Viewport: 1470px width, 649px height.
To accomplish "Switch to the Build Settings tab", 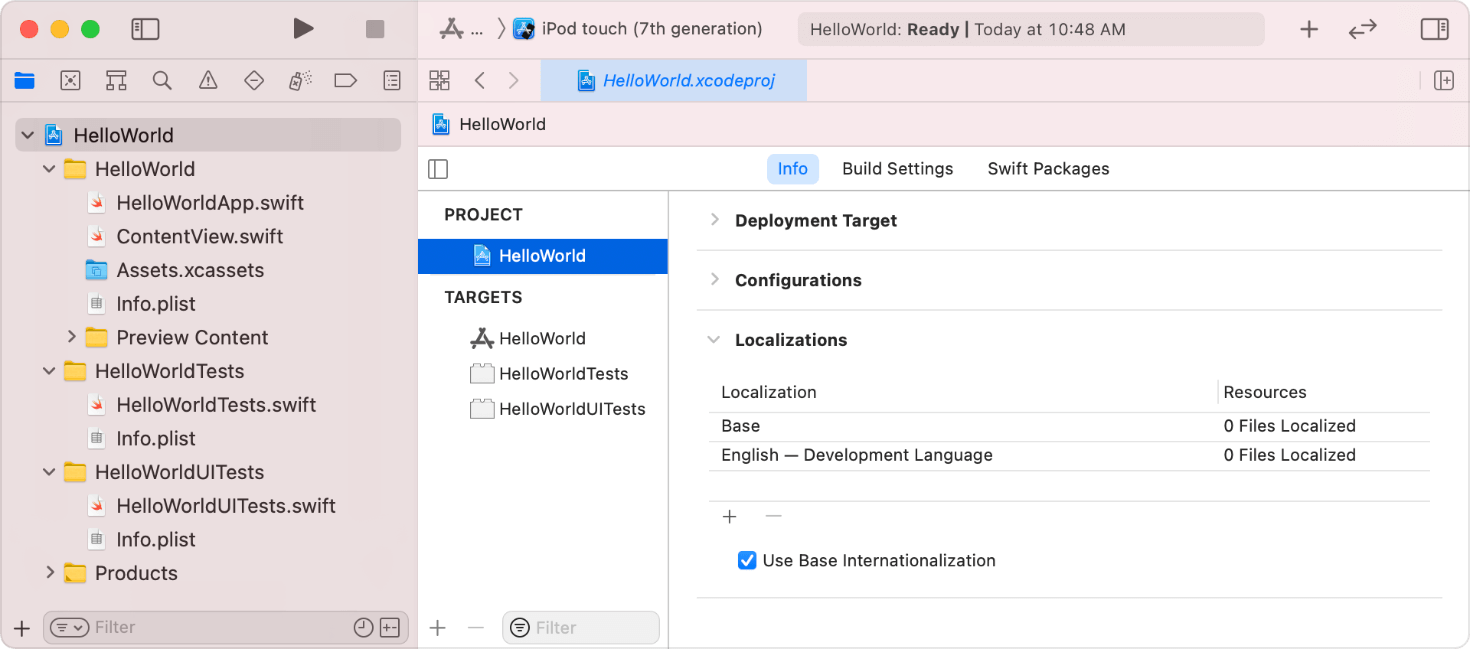I will (897, 169).
